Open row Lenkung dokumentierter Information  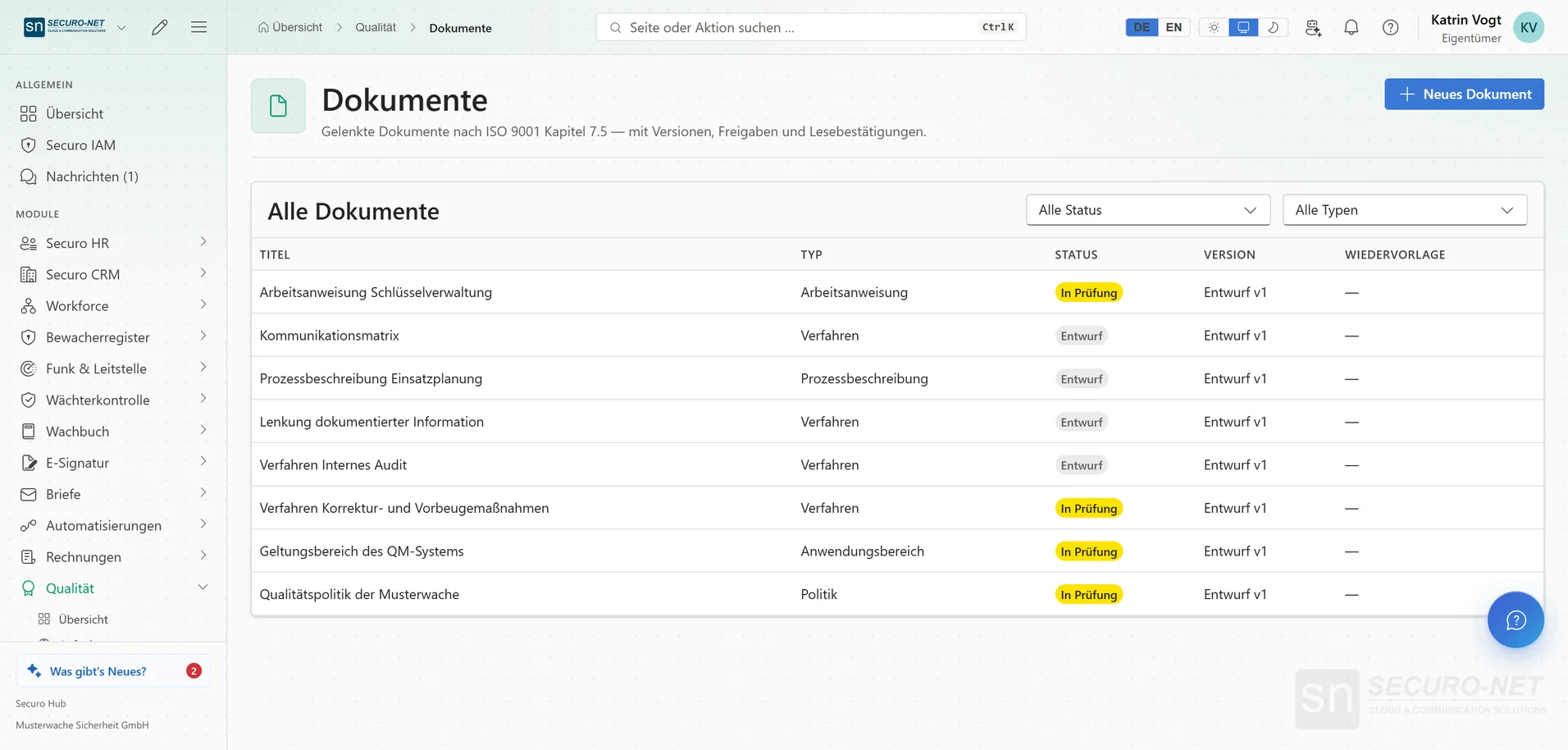click(897, 422)
